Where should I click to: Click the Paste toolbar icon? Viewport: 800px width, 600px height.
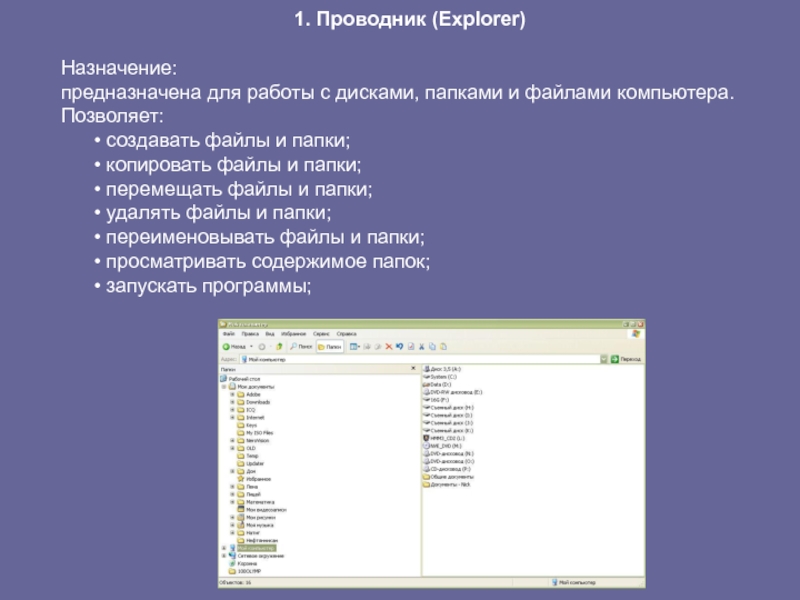(443, 346)
